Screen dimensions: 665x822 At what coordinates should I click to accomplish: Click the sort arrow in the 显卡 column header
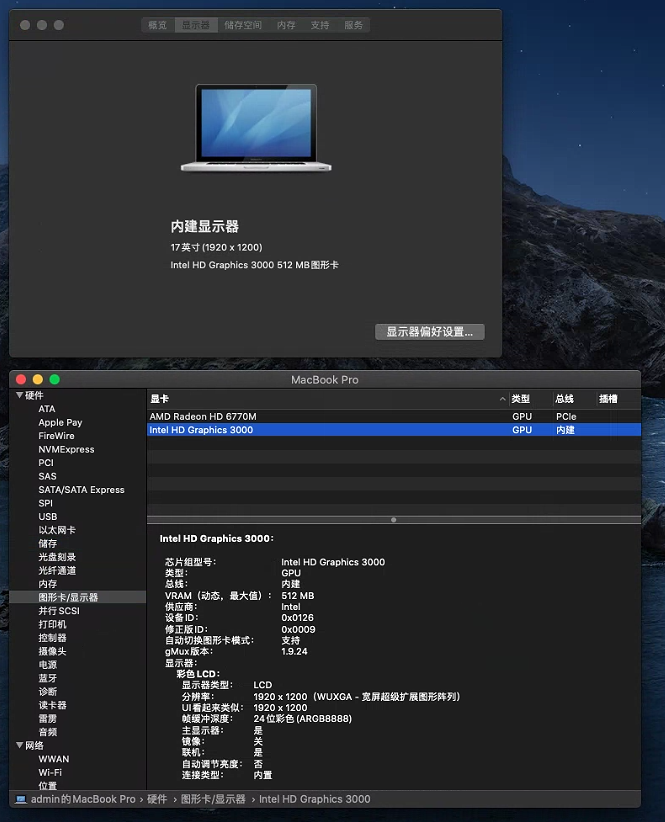click(x=502, y=399)
